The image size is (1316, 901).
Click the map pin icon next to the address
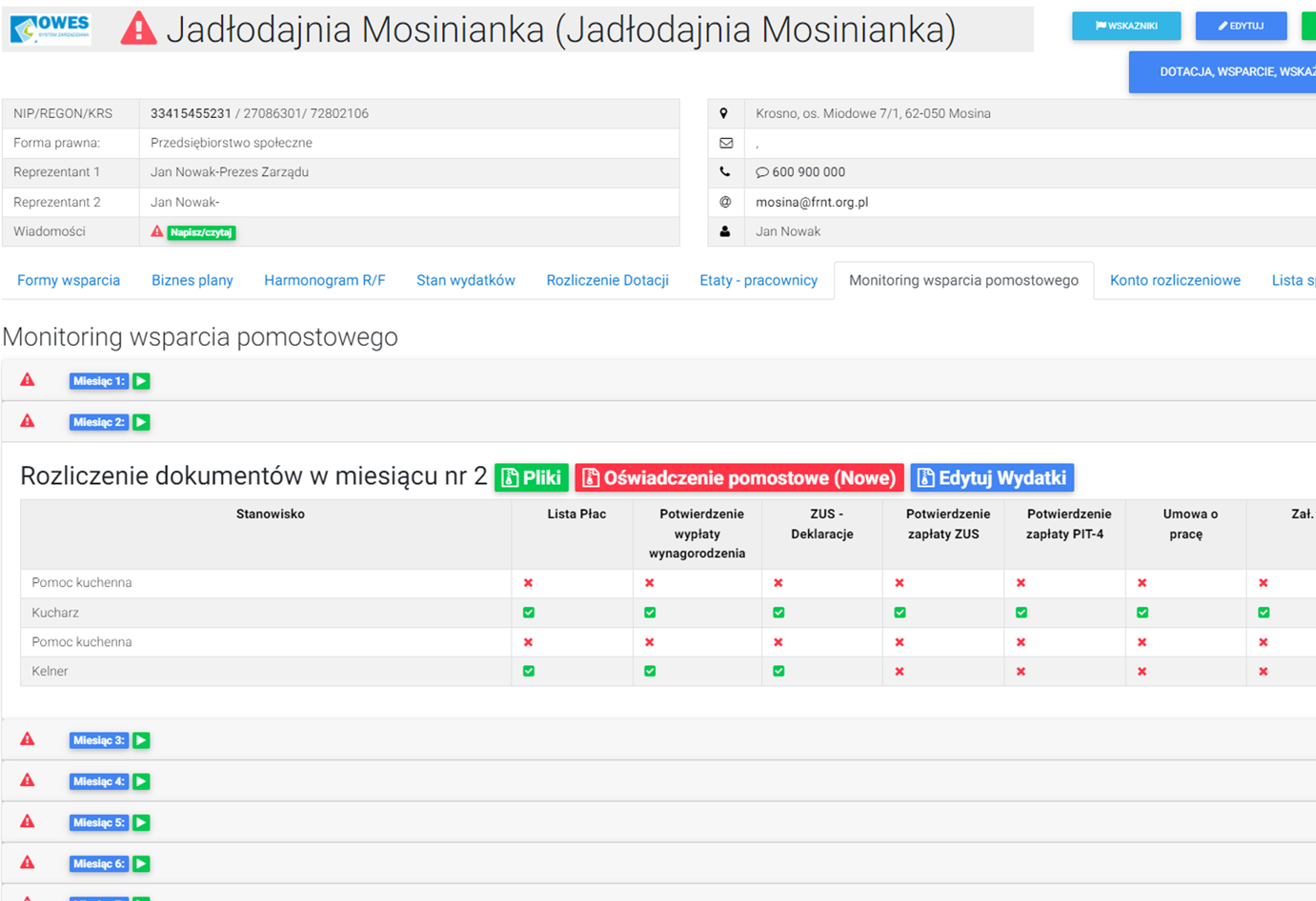coord(724,113)
